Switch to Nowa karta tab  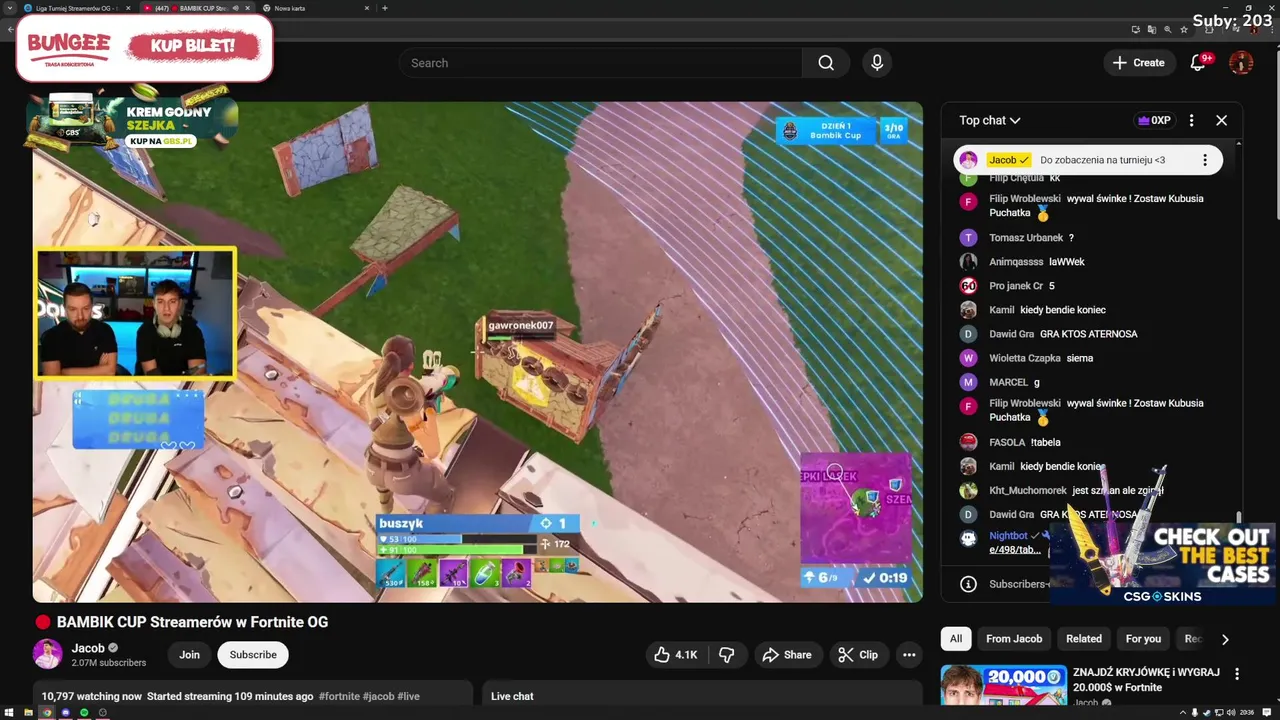pos(316,8)
